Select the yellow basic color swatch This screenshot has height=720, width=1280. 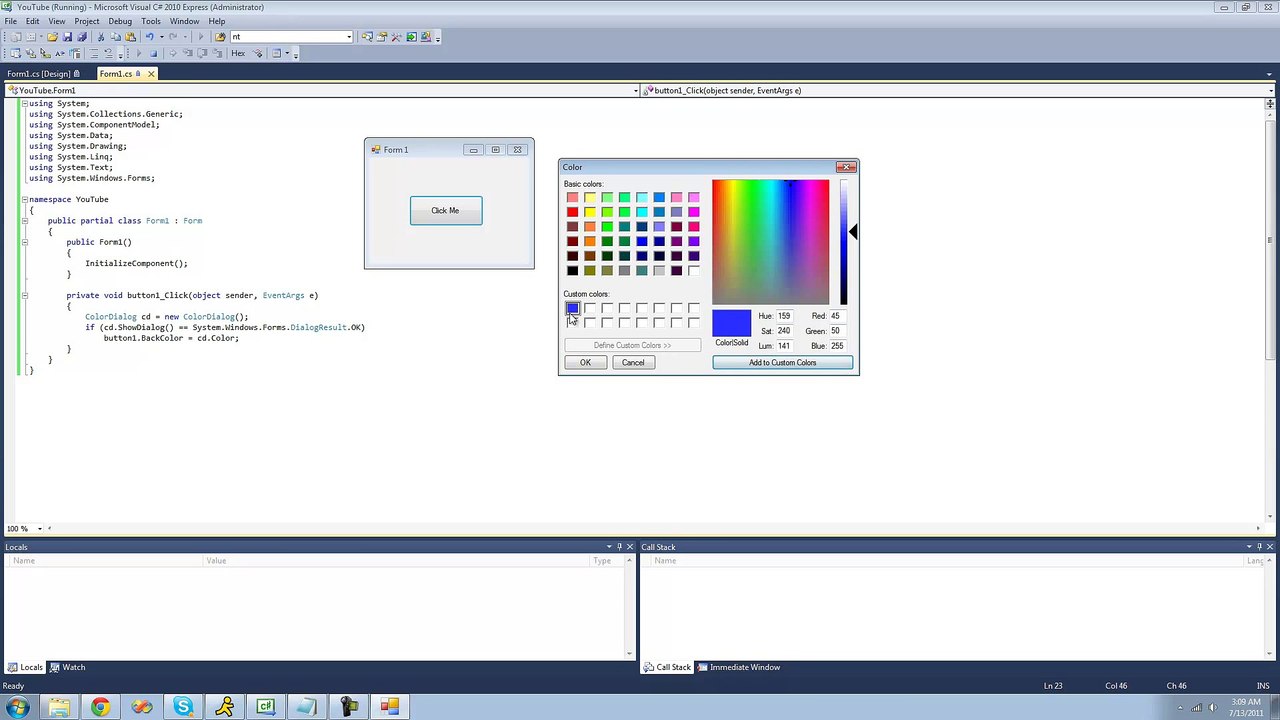click(x=590, y=212)
